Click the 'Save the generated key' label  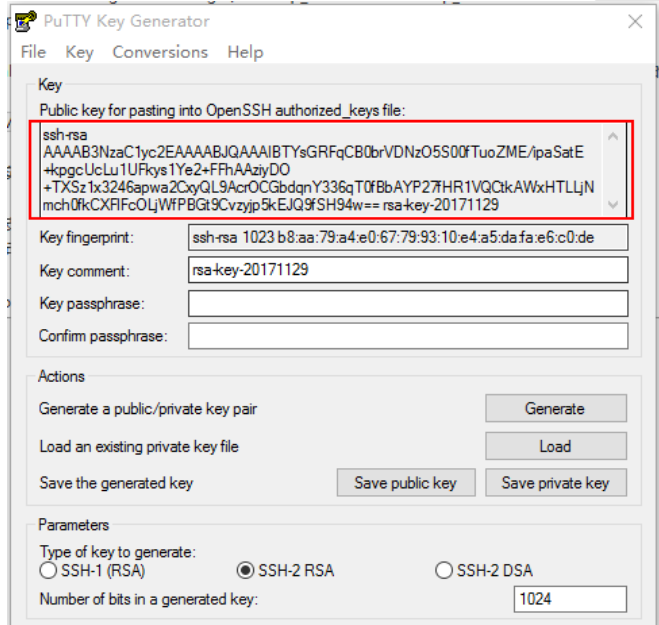(116, 483)
